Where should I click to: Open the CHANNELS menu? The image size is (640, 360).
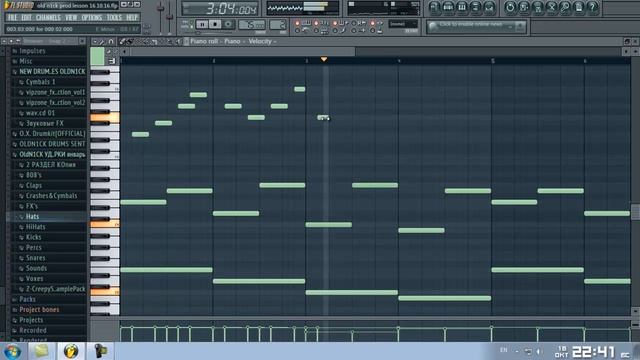(x=48, y=18)
